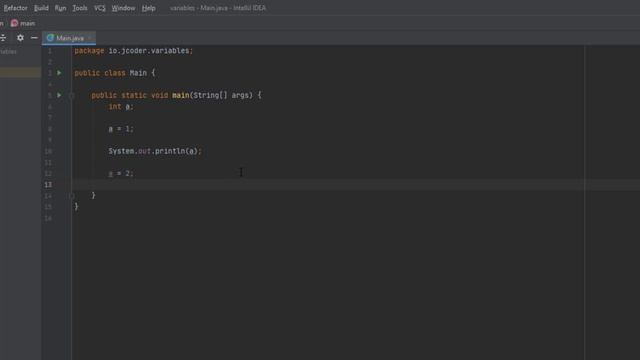Collapse the main method fold marker on line 5
Image resolution: width=640 pixels, height=360 pixels.
71,95
